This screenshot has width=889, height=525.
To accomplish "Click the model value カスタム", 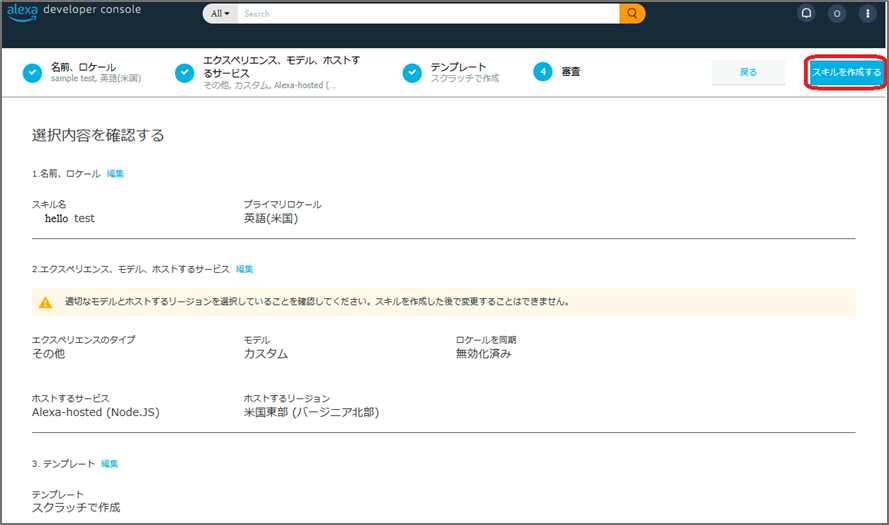I will pos(266,354).
